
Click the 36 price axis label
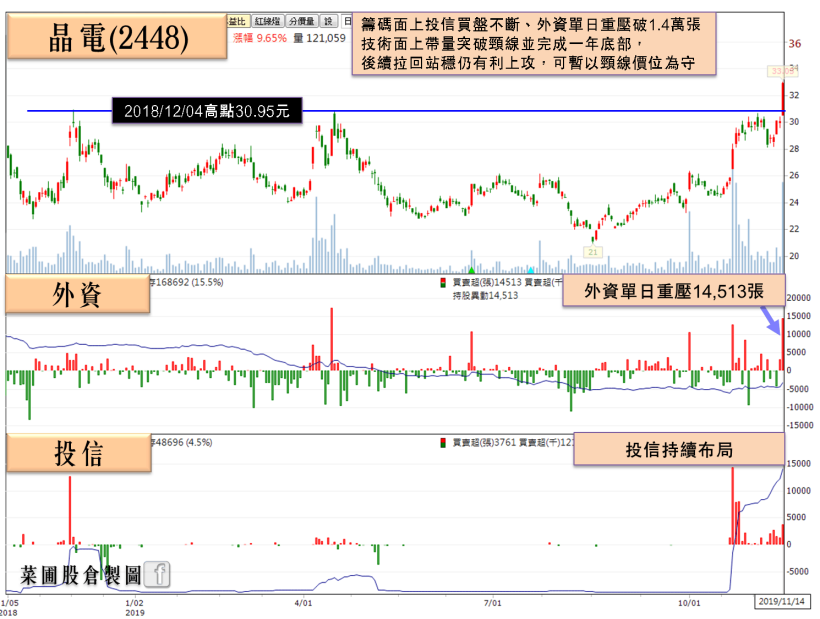coord(794,44)
